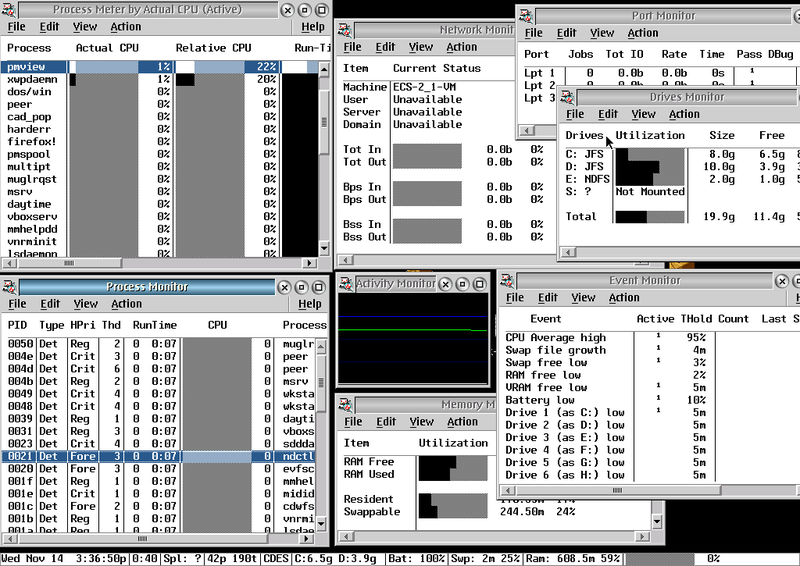Screen dimensions: 800x566
Task: Open Process Monitor window system menu icon
Action: click(9, 287)
